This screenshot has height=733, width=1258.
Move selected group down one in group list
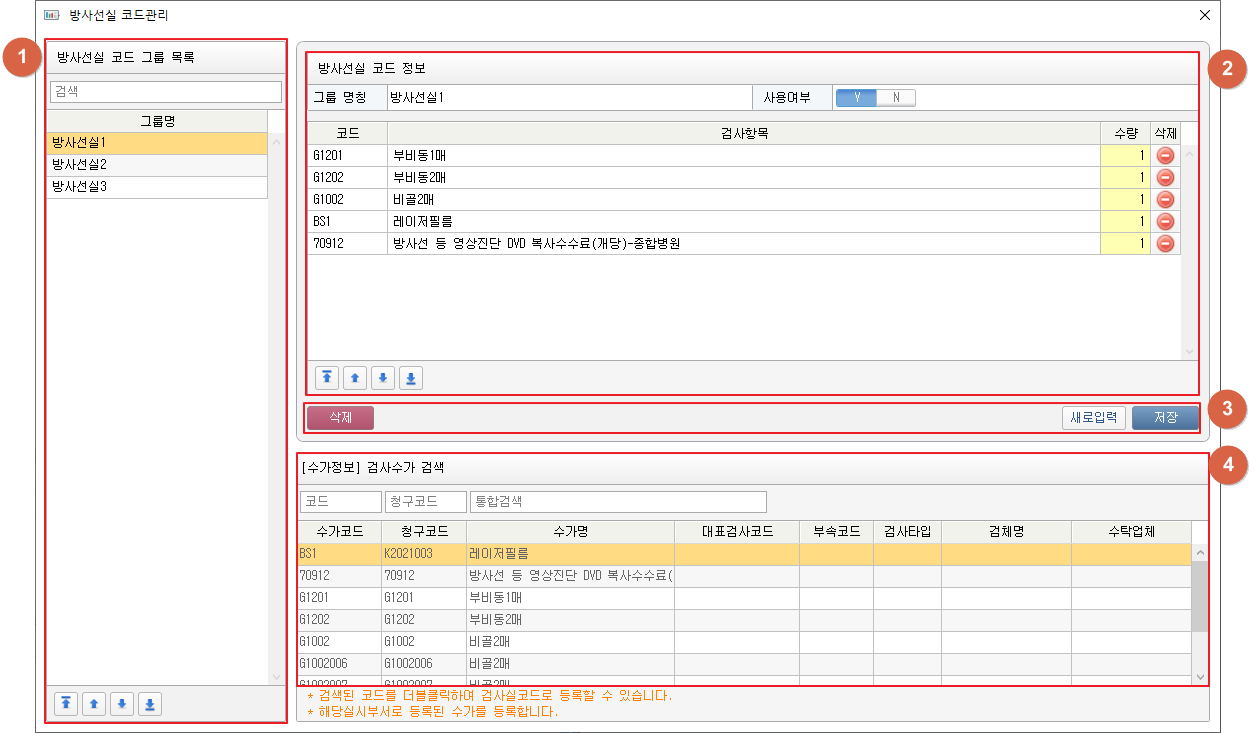[122, 704]
